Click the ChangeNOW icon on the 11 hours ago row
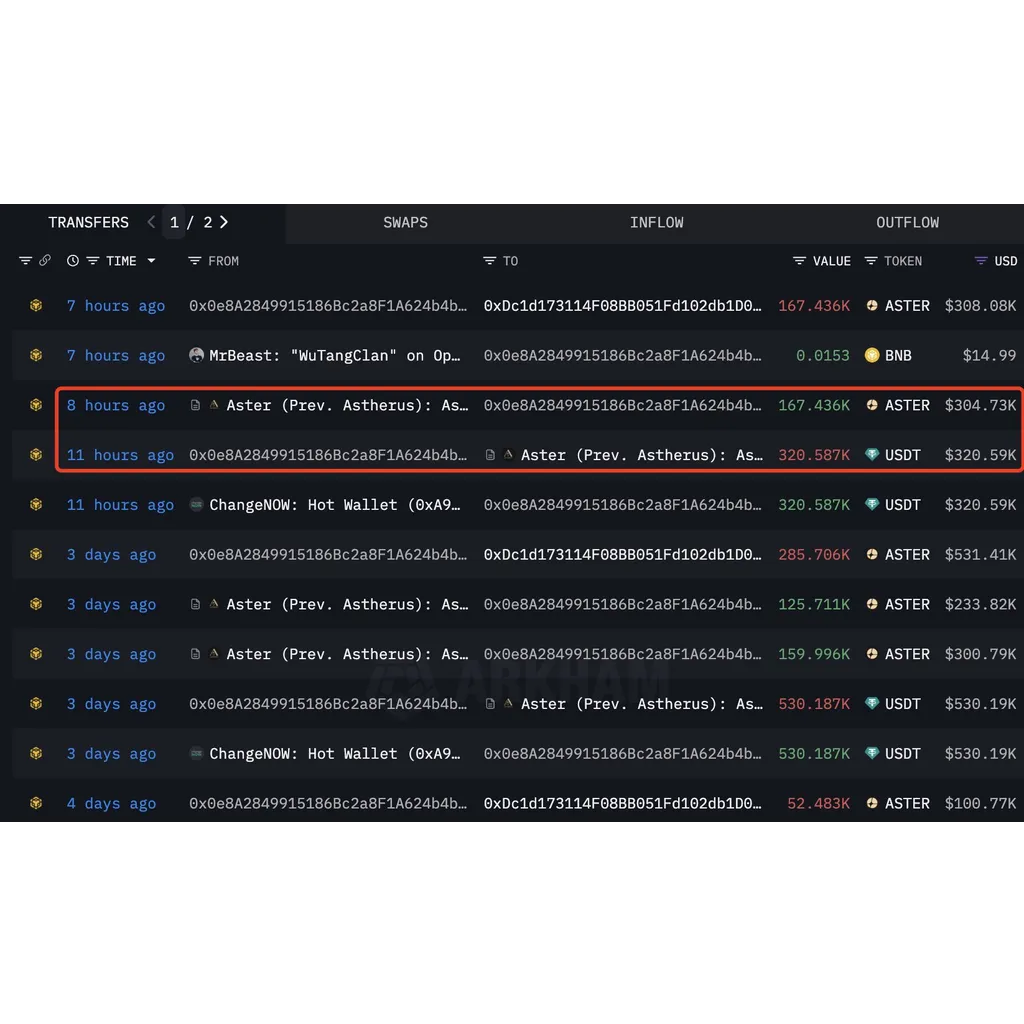 click(x=196, y=504)
